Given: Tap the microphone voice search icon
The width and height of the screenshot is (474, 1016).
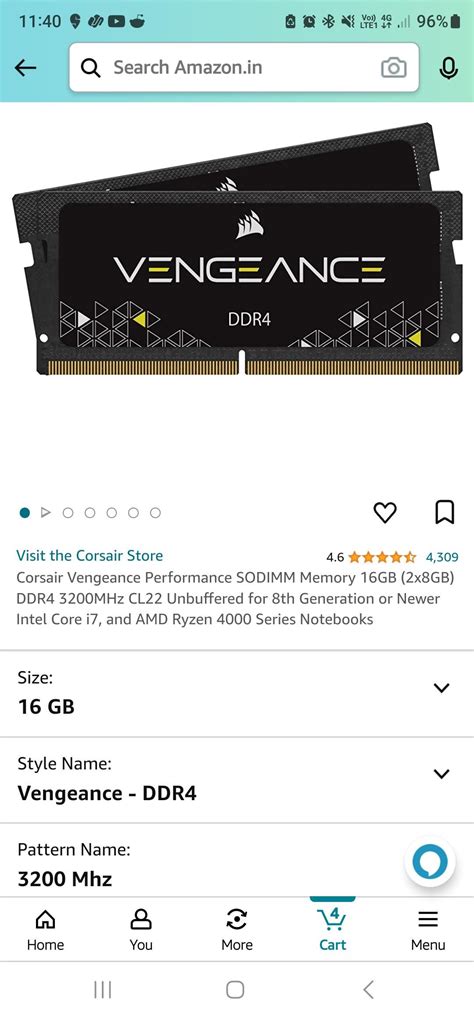Looking at the screenshot, I should pos(448,67).
